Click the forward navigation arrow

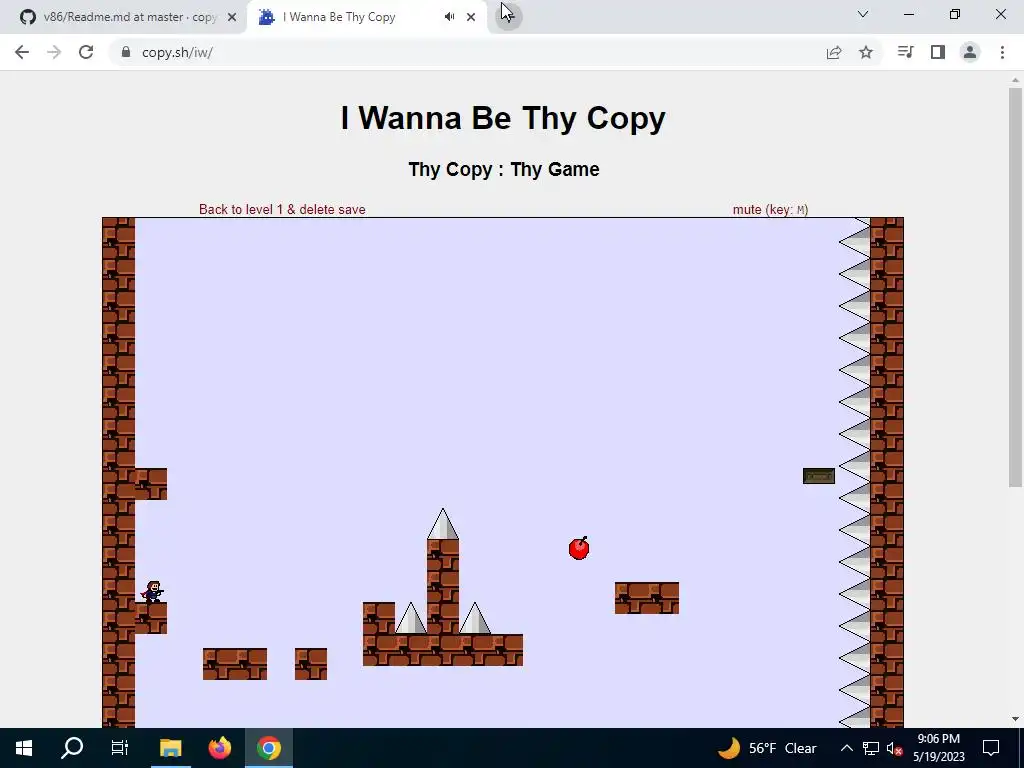[x=54, y=52]
